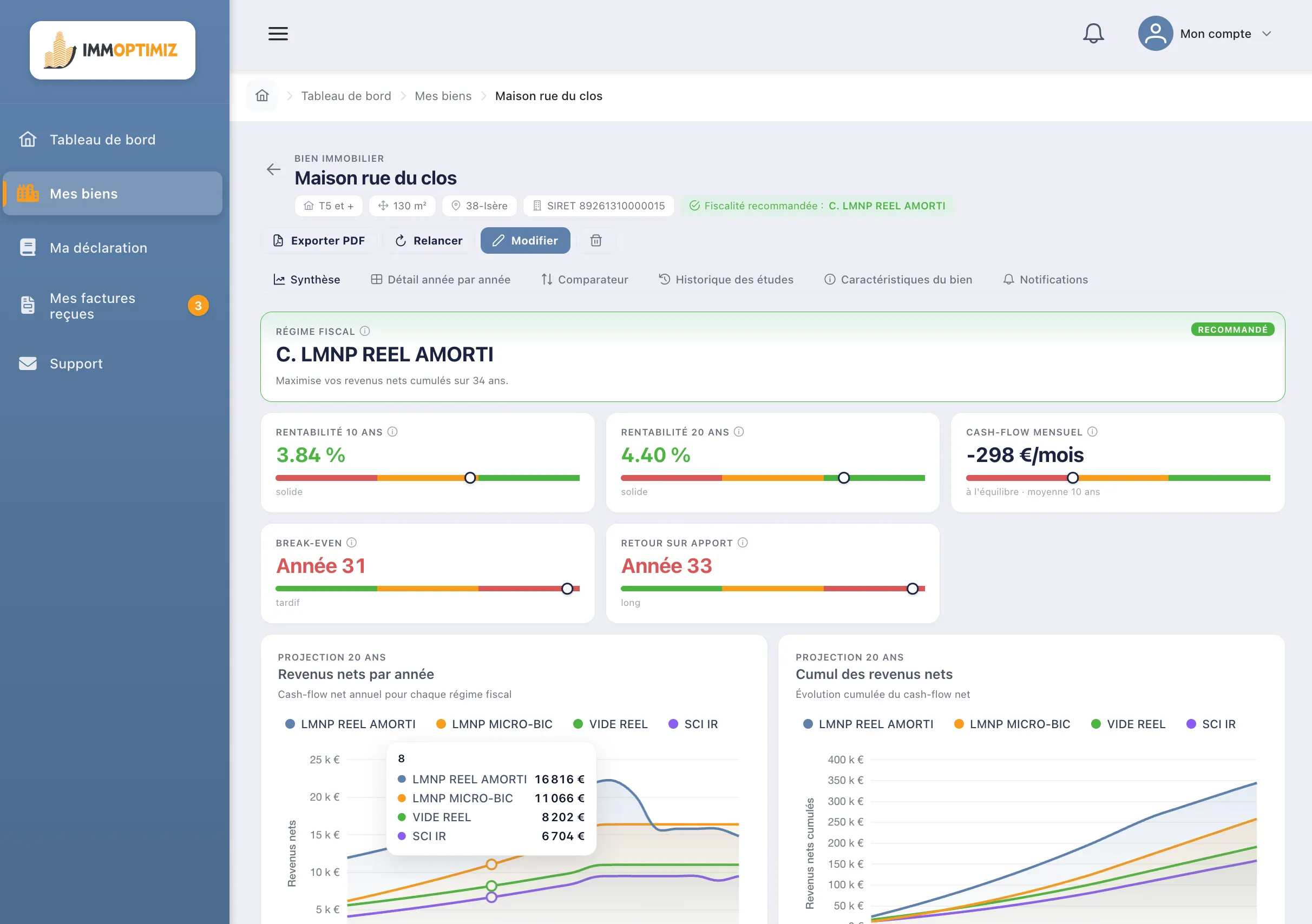Click the IMMOPTIMIZ logo
The image size is (1312, 924).
point(113,50)
